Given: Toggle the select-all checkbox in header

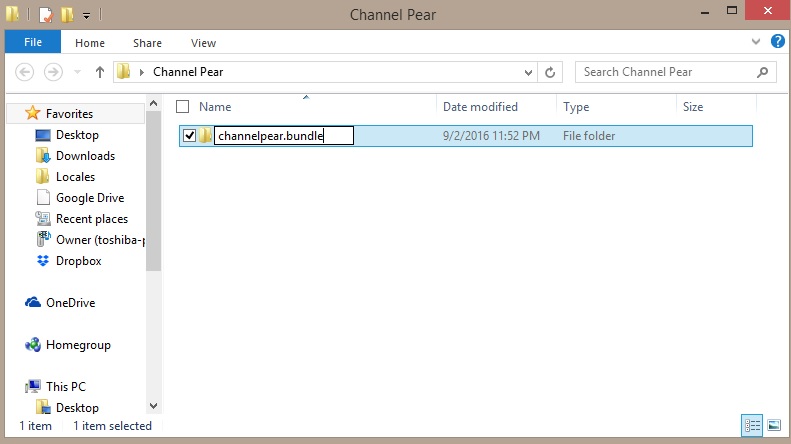Looking at the screenshot, I should click(x=183, y=107).
